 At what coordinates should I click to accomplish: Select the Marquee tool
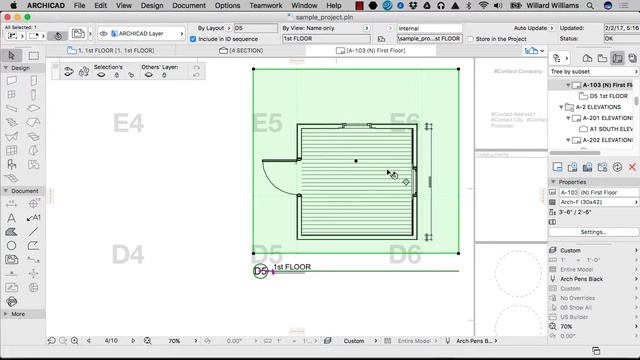pyautogui.click(x=33, y=55)
